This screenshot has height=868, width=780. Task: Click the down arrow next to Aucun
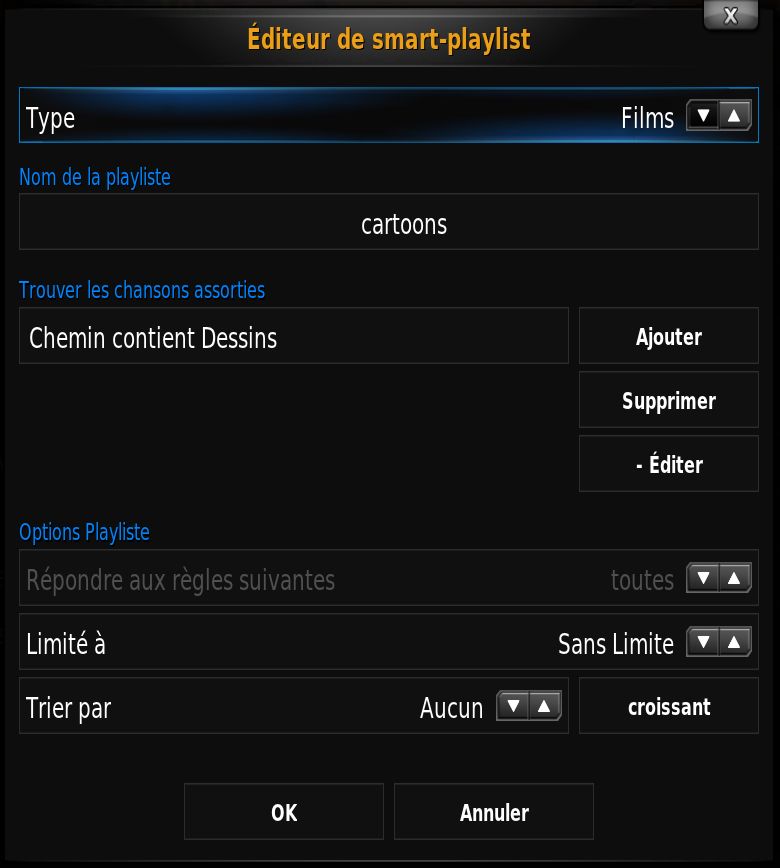513,706
